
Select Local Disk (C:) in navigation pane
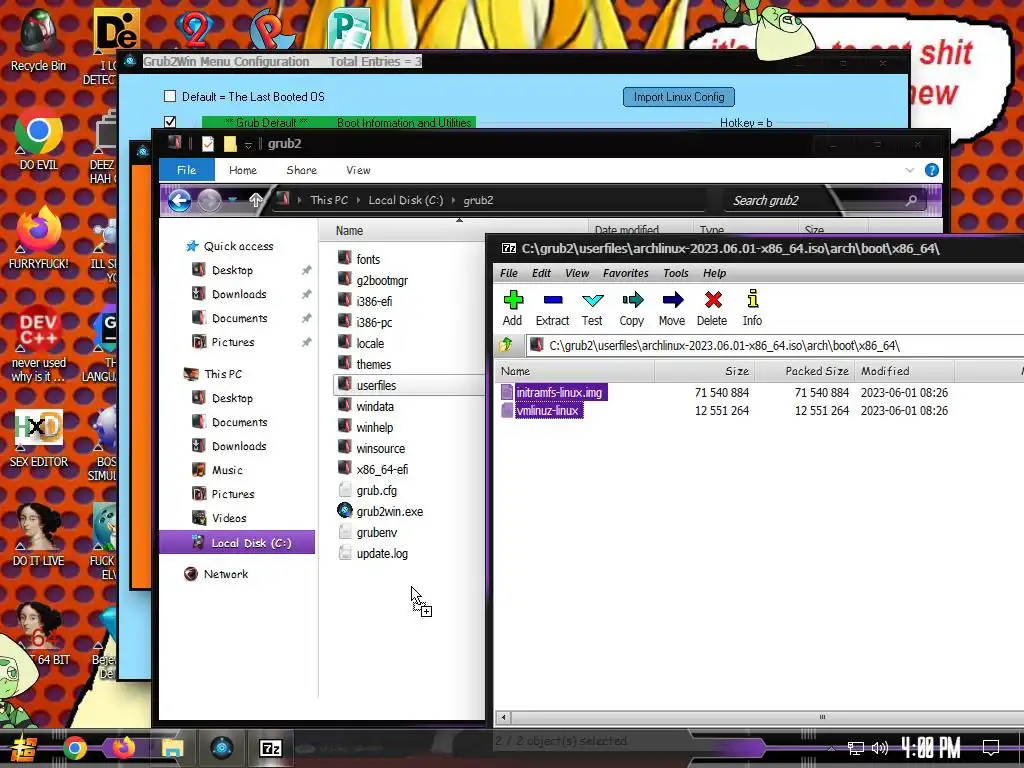click(237, 543)
